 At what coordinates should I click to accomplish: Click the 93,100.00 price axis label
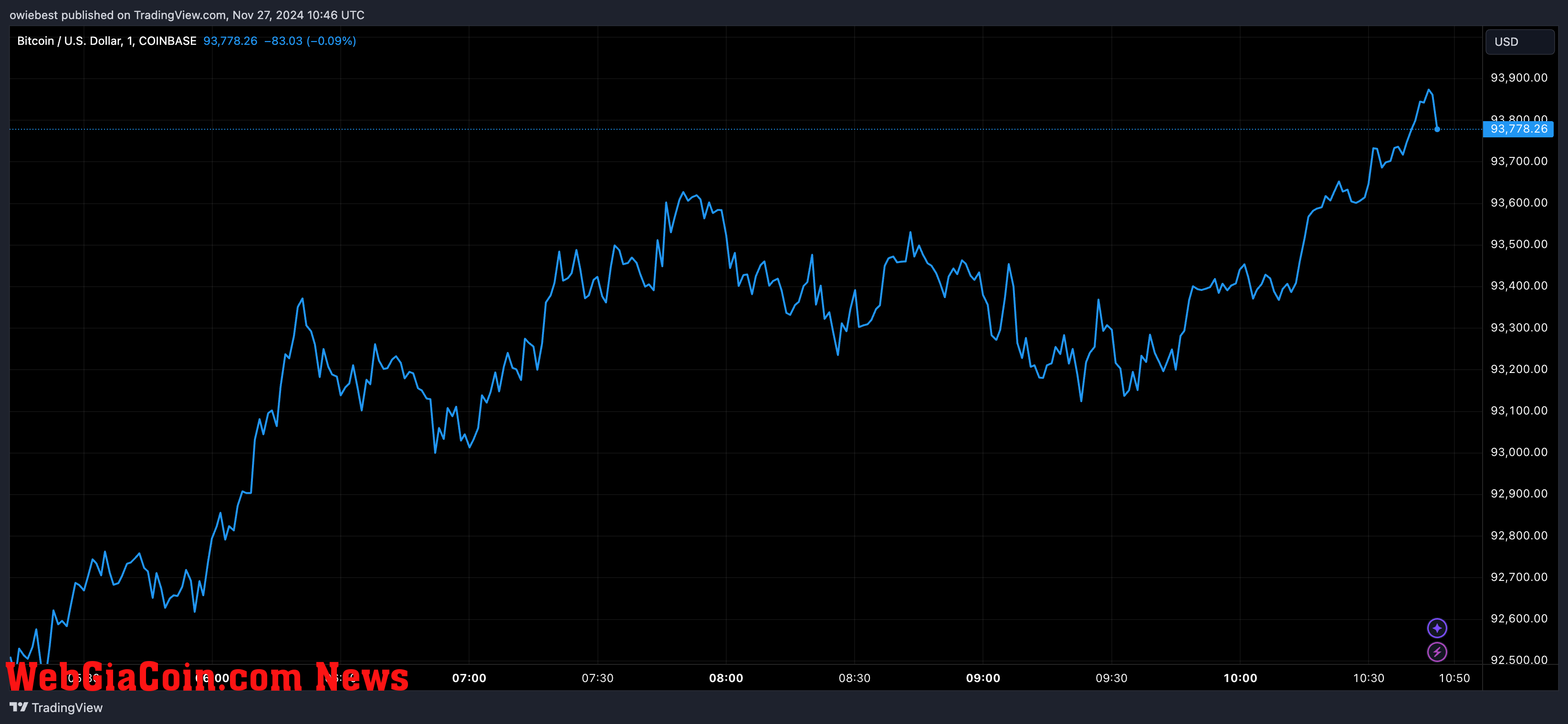(1519, 410)
